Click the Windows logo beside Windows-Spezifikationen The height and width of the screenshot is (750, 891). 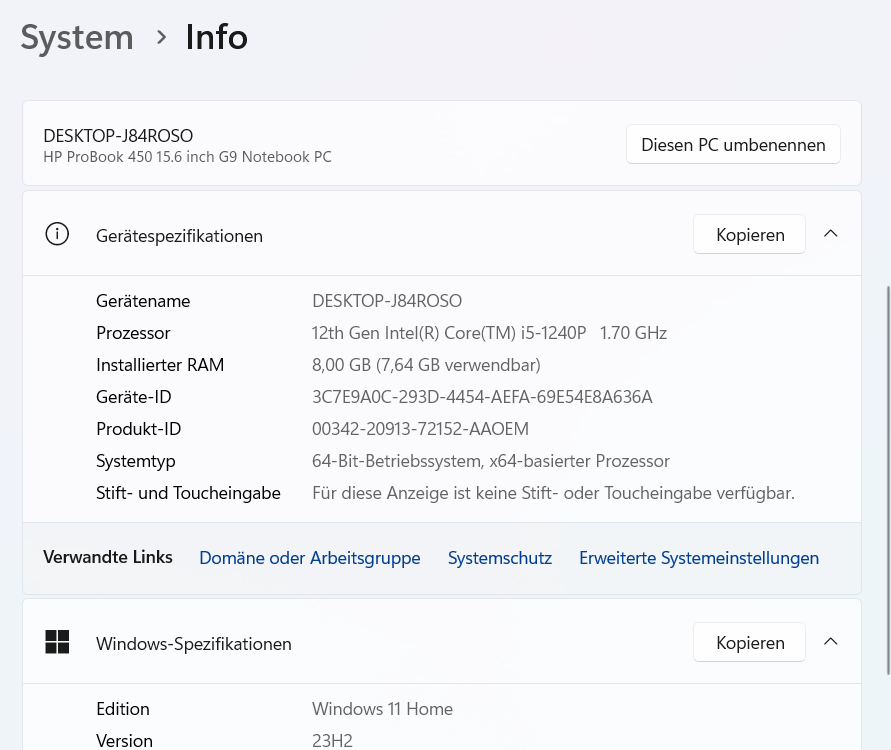(x=57, y=642)
